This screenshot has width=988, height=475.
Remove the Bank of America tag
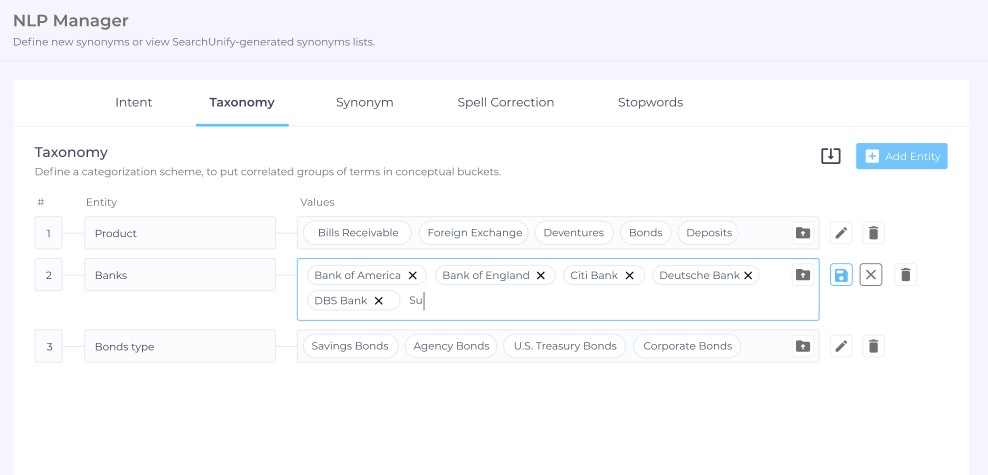[x=412, y=275]
